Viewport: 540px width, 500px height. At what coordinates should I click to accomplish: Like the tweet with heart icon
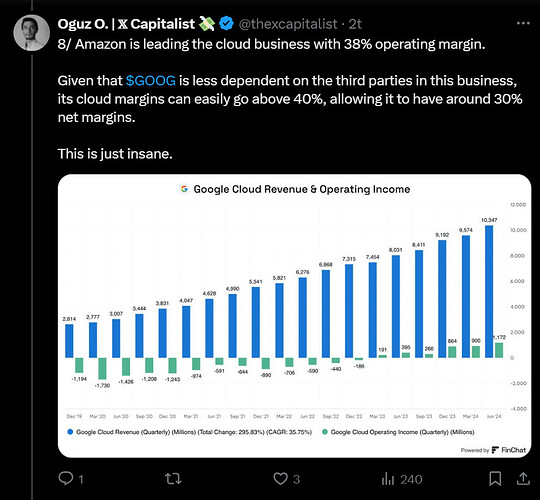coord(280,479)
